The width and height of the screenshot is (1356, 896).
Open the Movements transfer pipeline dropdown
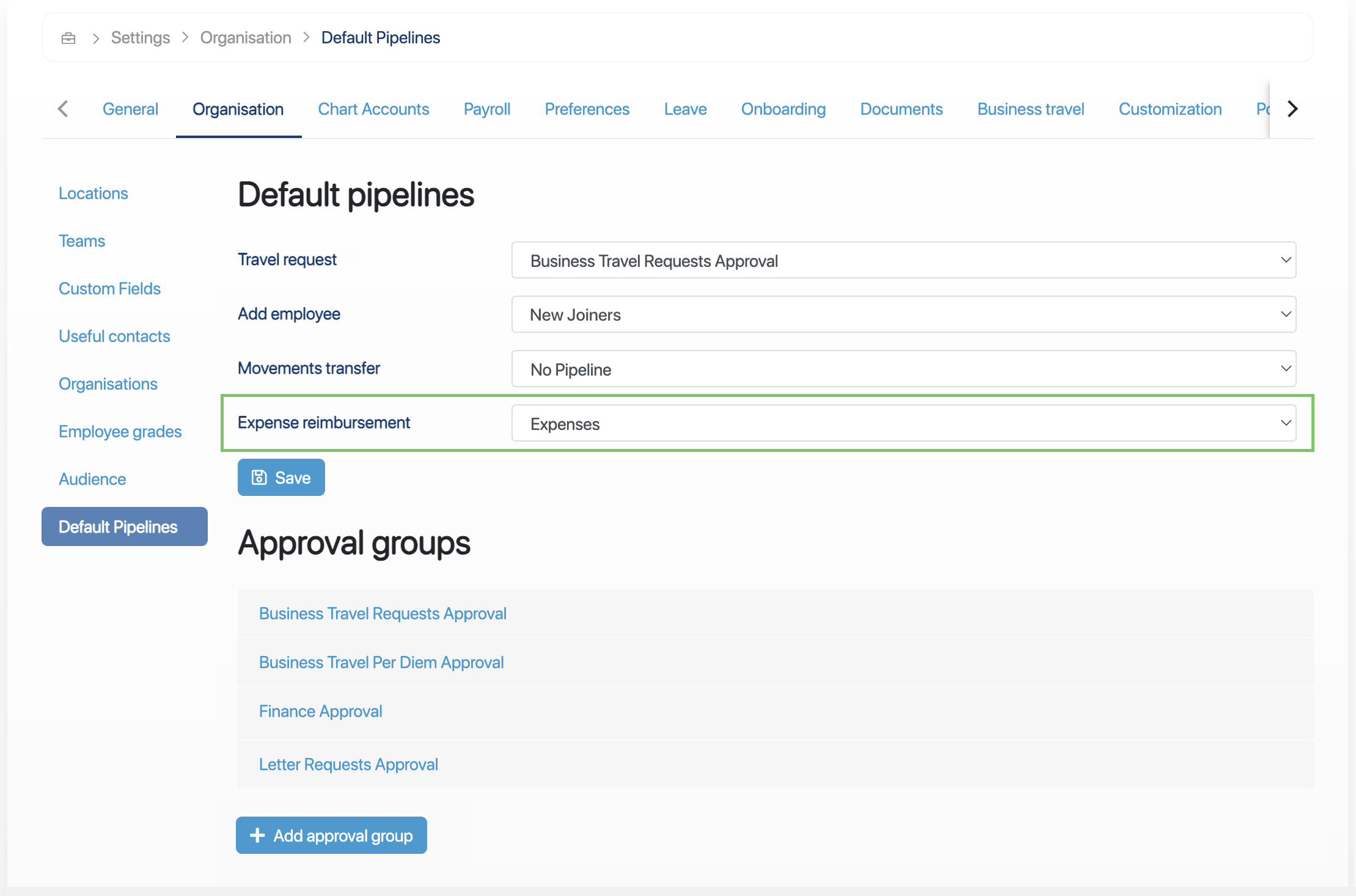click(x=903, y=370)
